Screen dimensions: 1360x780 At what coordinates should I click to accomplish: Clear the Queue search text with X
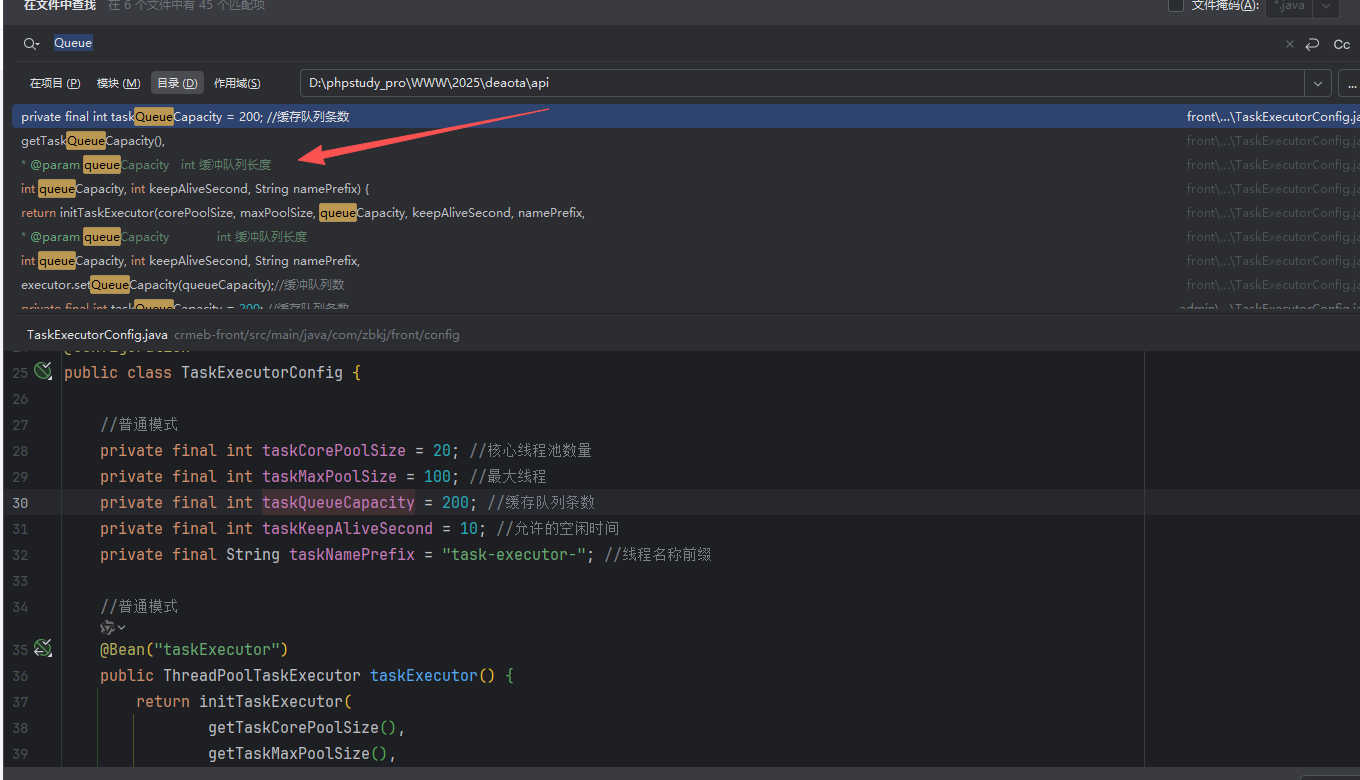point(1289,44)
